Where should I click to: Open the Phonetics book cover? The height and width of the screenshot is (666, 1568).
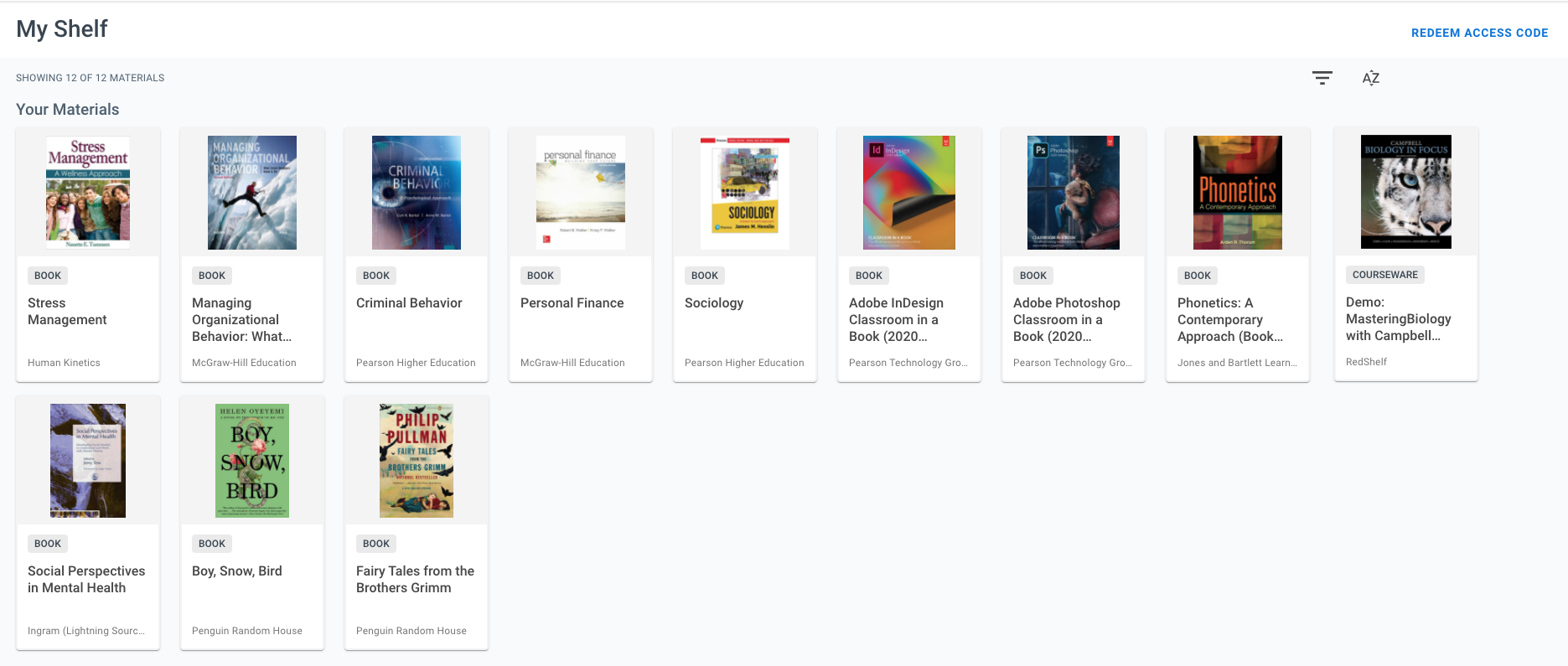pos(1238,193)
